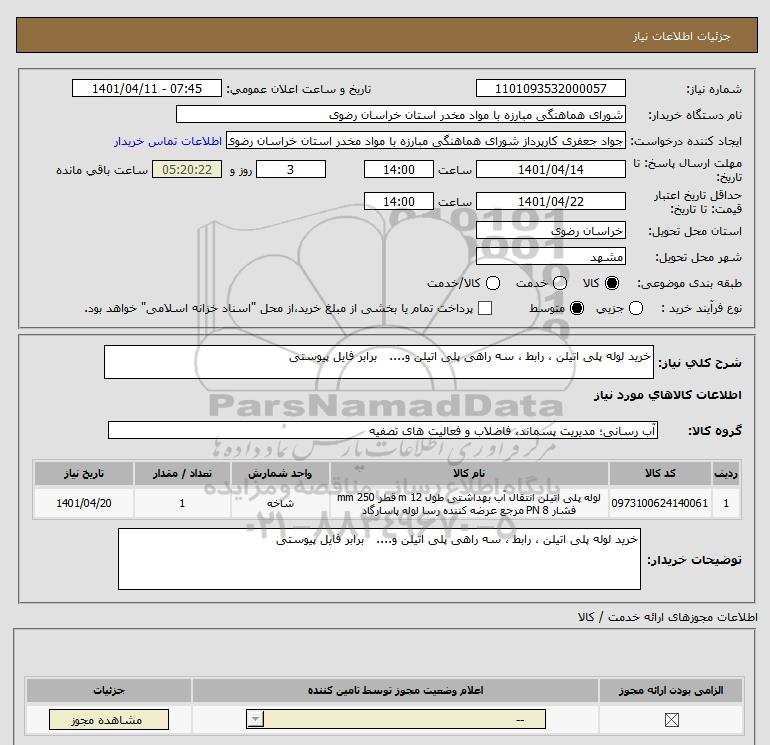
Task: Click the کد کالا column header
Action: tap(660, 473)
